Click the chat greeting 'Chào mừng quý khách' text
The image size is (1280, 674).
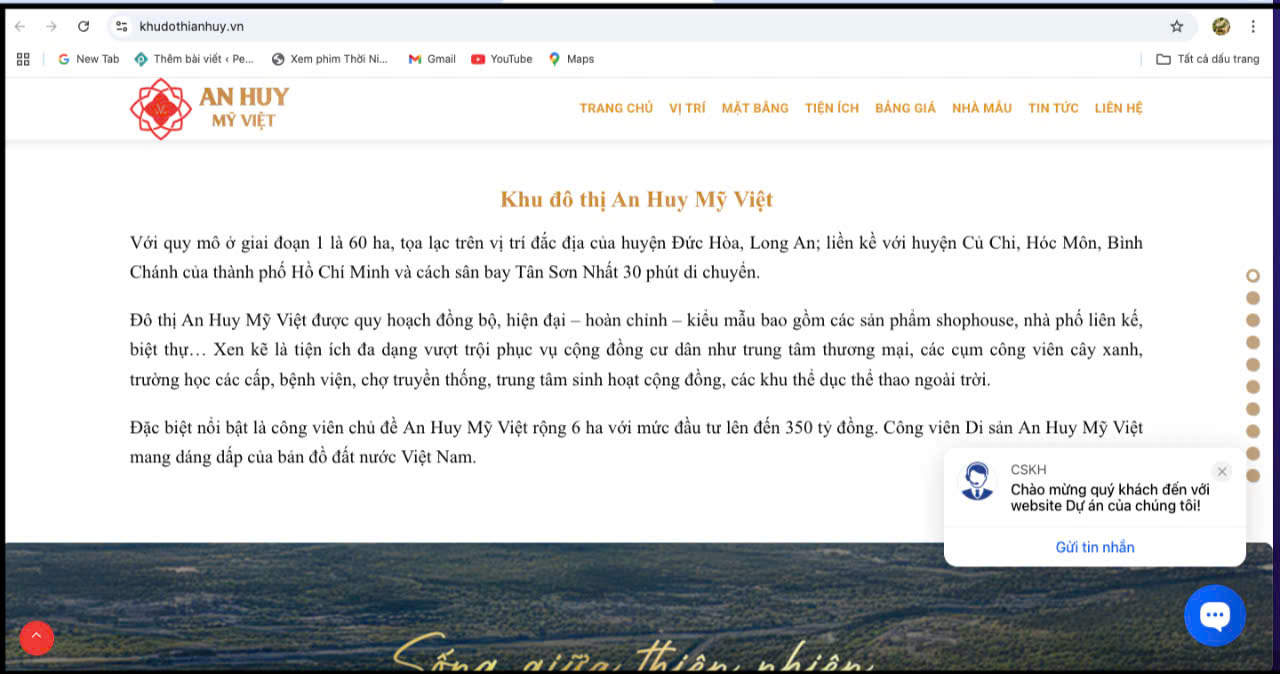[1110, 498]
